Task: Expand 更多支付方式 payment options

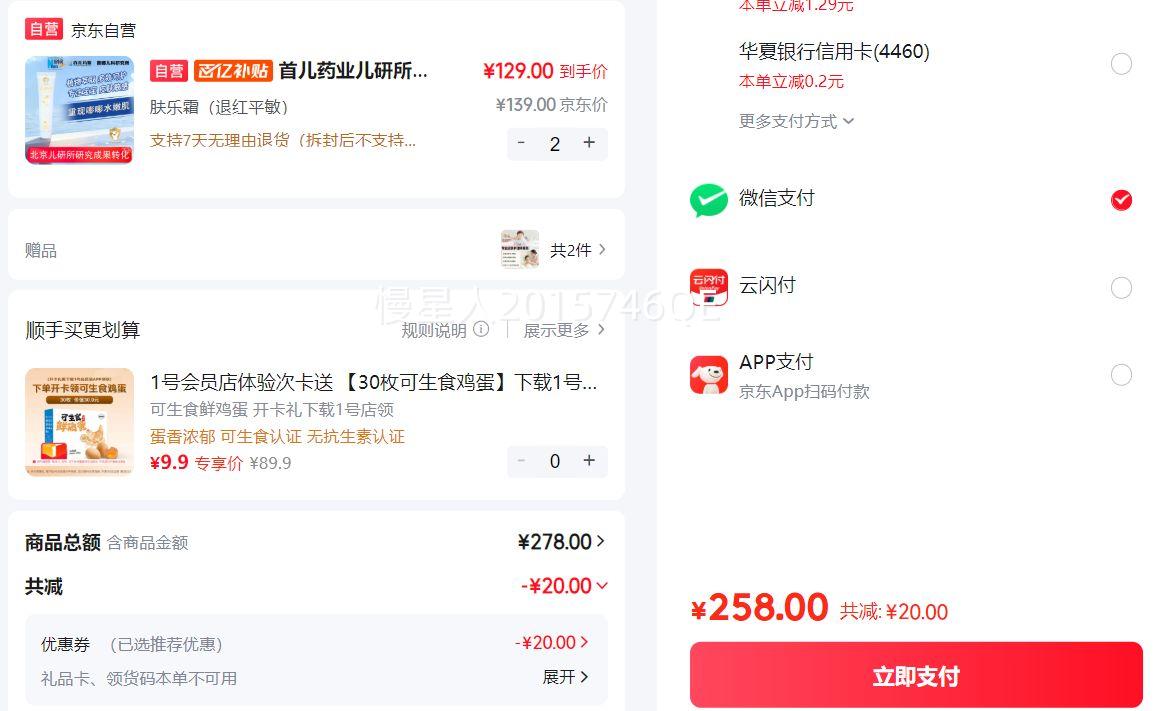Action: pos(796,121)
